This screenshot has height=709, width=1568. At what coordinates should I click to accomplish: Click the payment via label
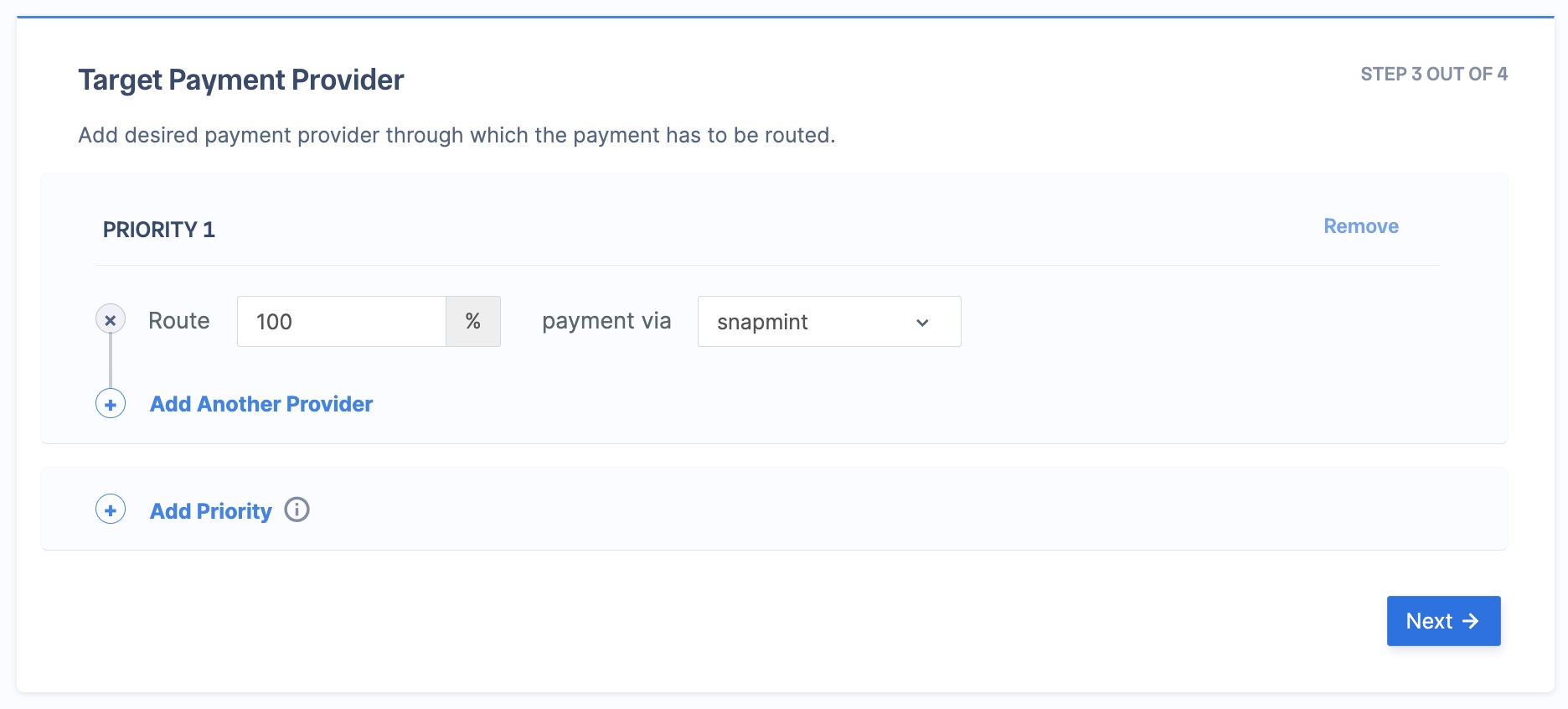point(606,321)
